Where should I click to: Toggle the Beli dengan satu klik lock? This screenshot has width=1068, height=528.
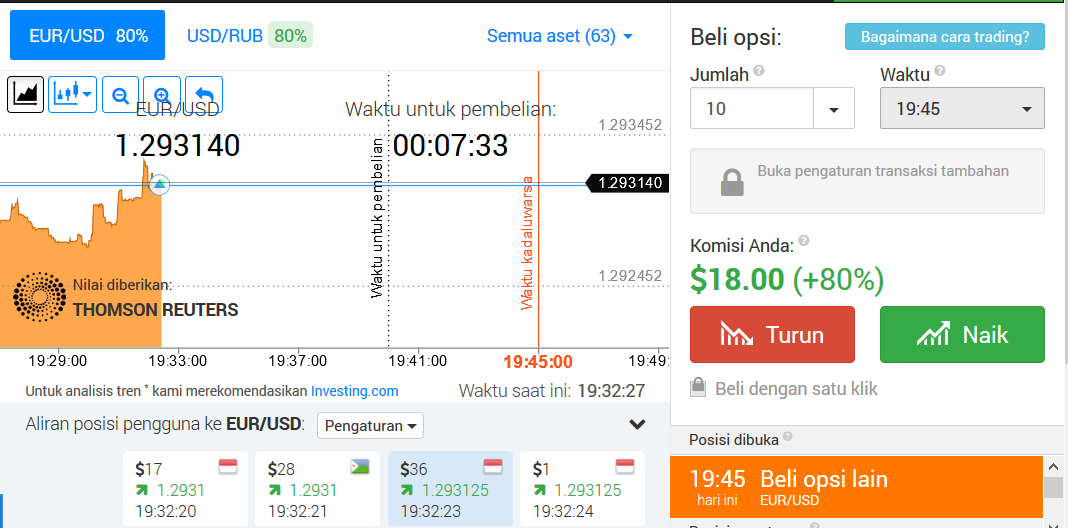tap(698, 388)
